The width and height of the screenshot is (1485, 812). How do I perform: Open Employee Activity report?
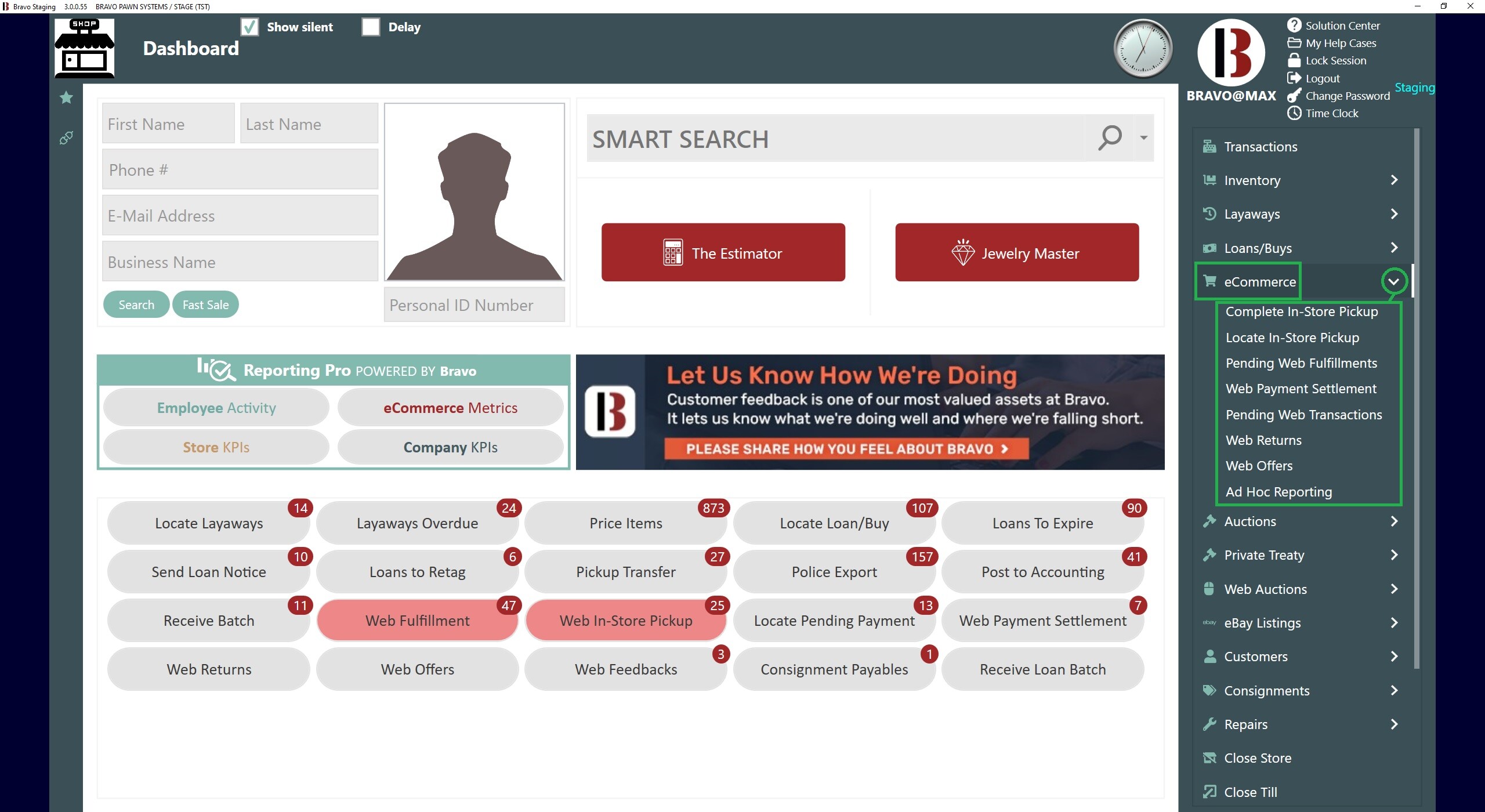pyautogui.click(x=216, y=408)
